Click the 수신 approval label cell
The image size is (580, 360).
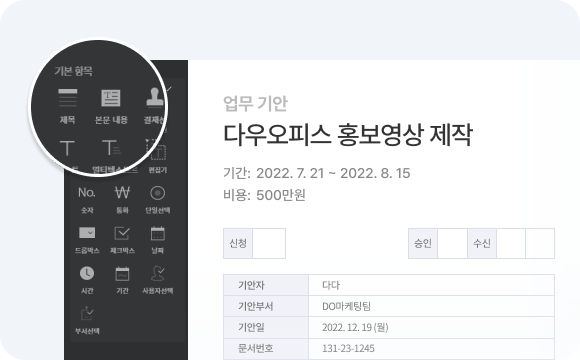coord(482,243)
